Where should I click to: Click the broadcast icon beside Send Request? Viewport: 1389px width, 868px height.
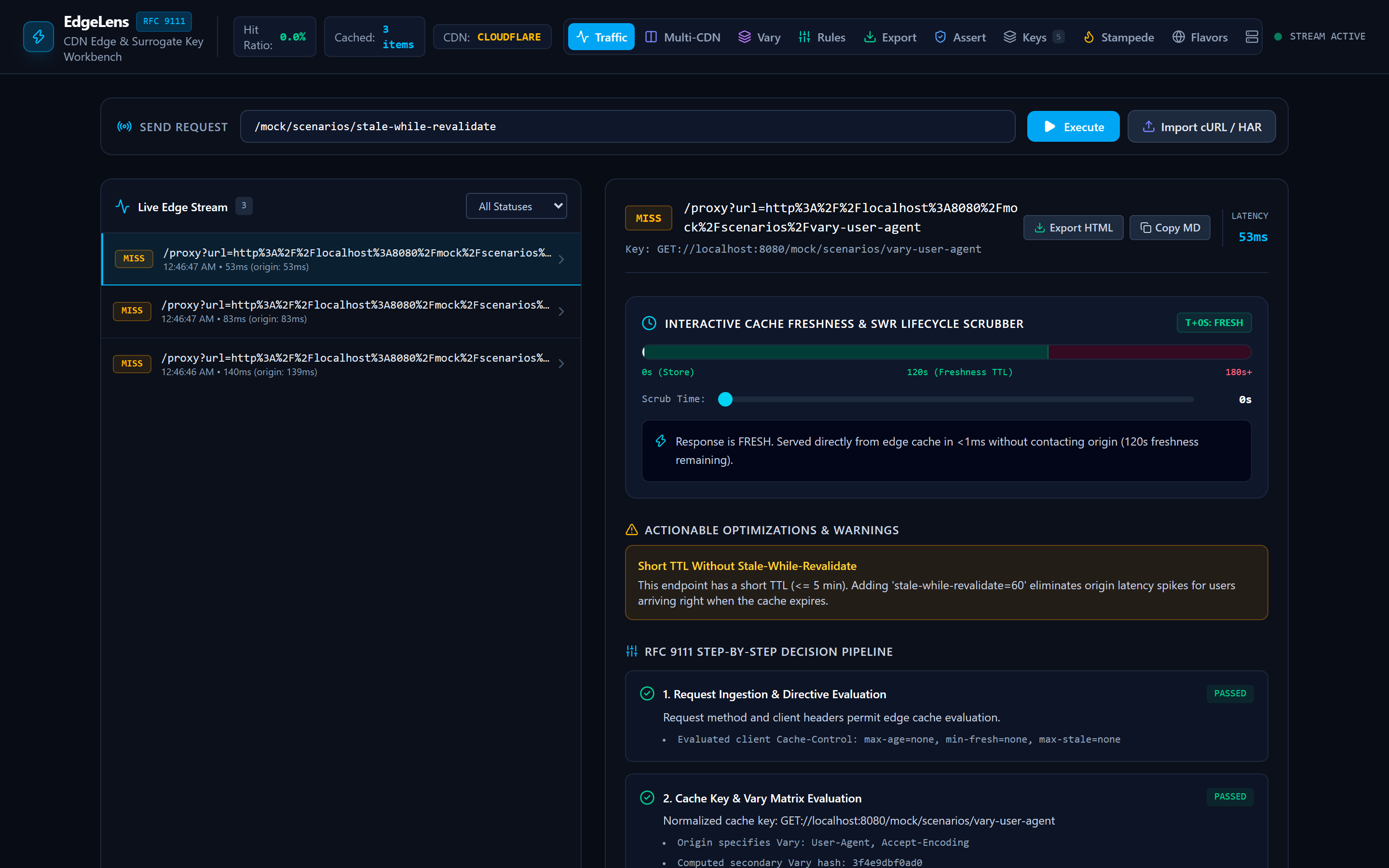pos(124,126)
